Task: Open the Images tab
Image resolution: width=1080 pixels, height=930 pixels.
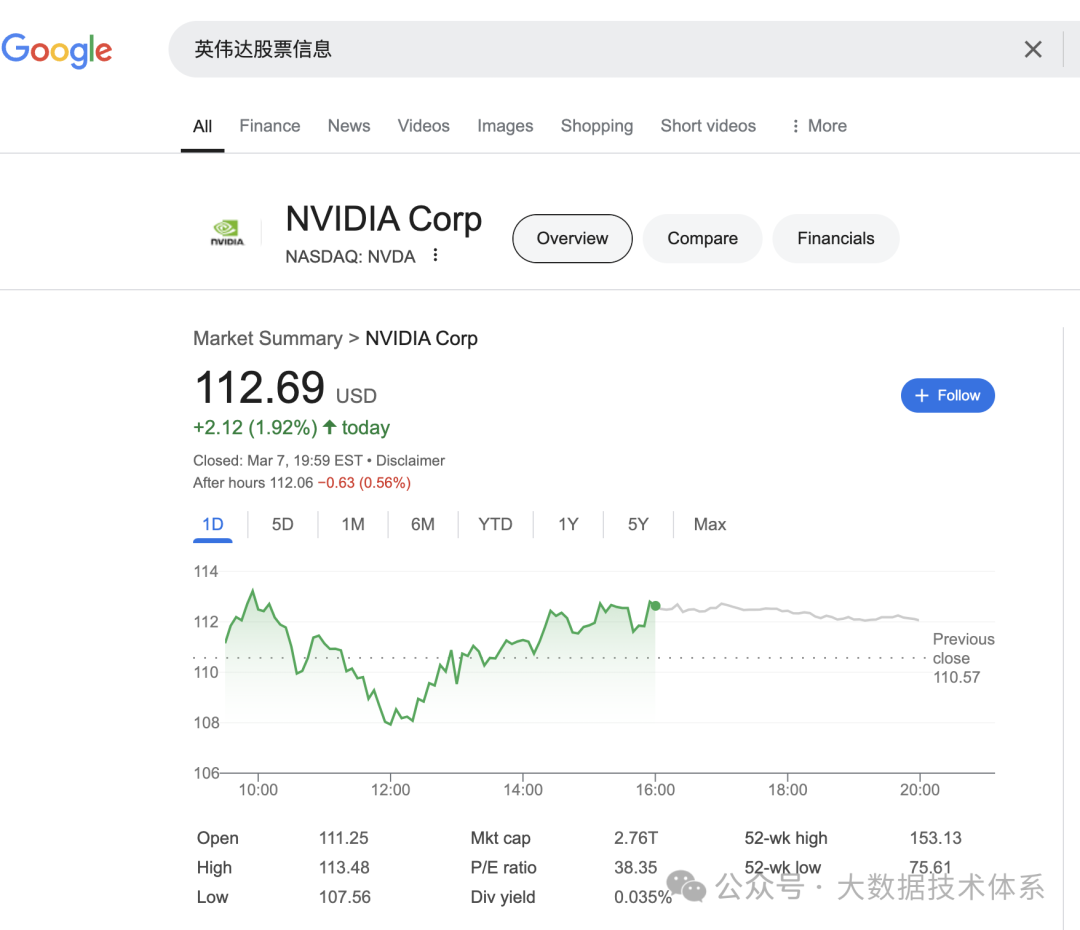Action: pos(505,126)
